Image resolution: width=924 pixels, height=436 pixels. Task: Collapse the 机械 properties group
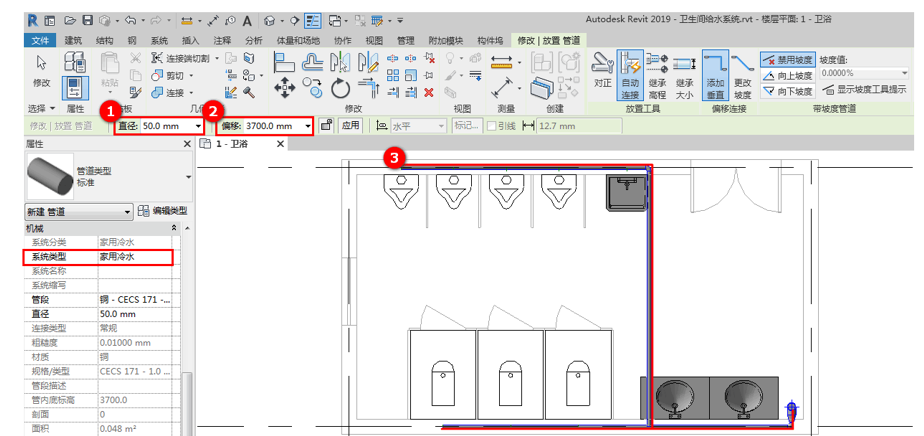pyautogui.click(x=173, y=228)
